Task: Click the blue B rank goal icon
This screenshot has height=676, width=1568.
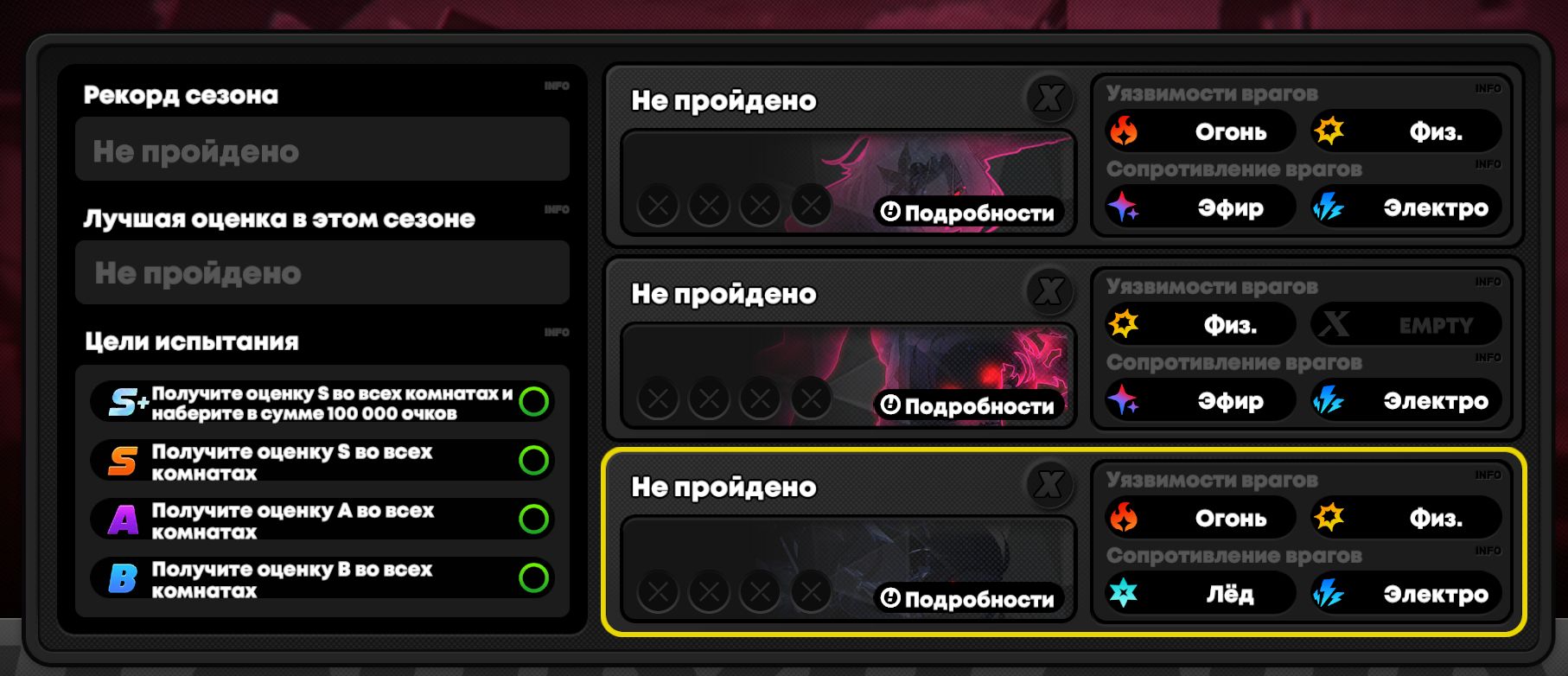Action: pyautogui.click(x=123, y=578)
